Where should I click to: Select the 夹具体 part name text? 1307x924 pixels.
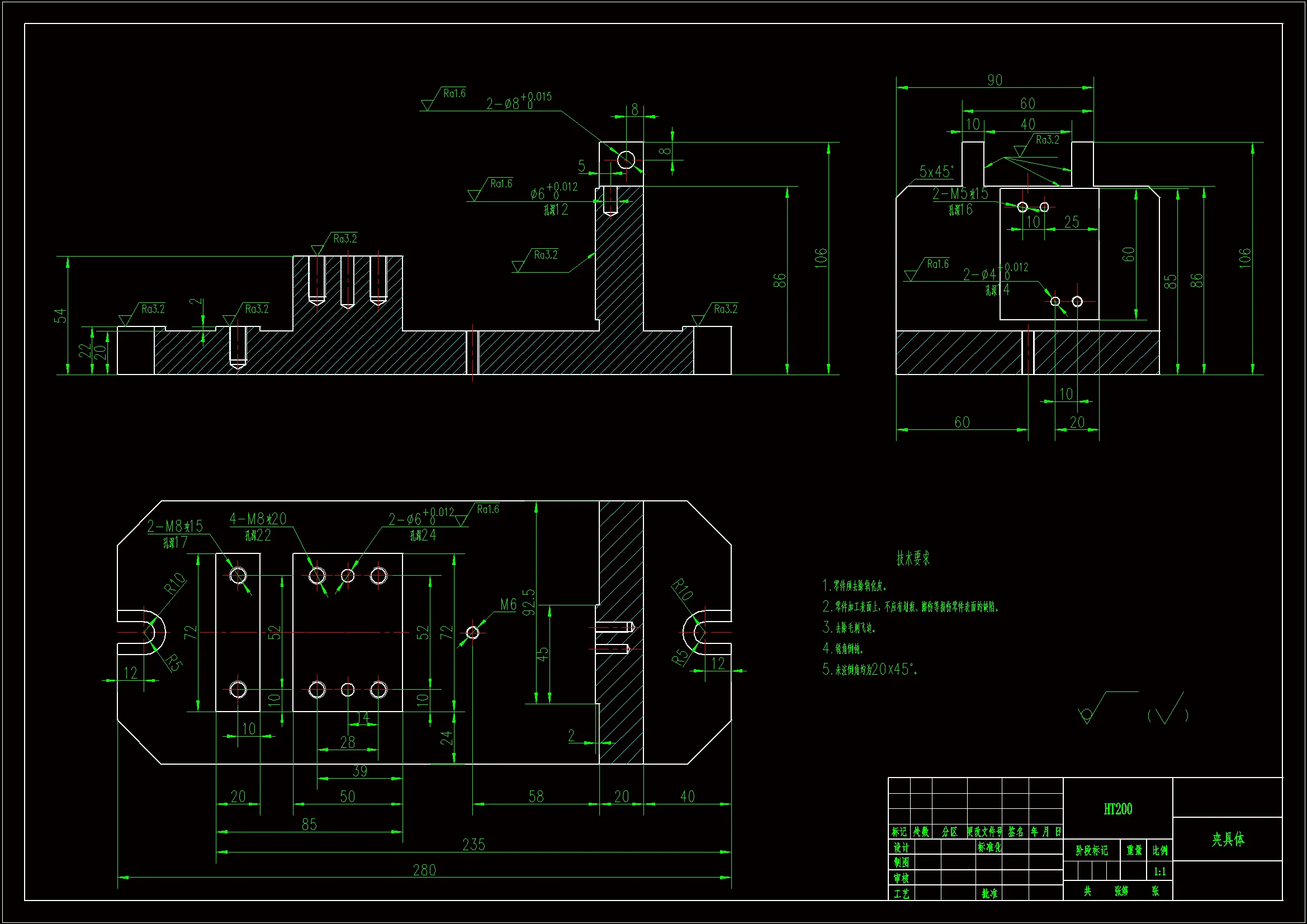[1228, 839]
